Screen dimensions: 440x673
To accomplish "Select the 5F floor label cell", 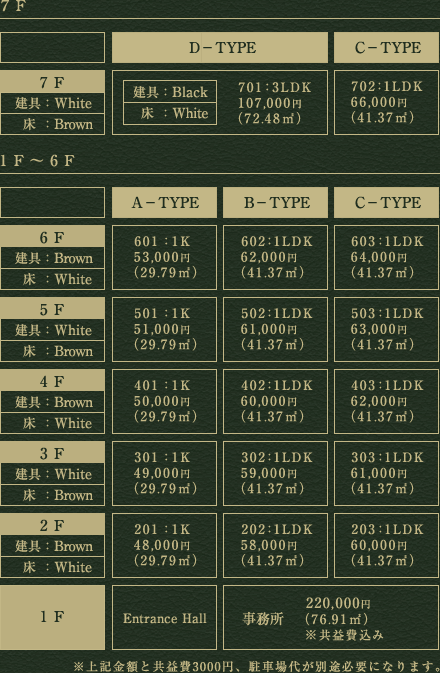I will [52, 309].
